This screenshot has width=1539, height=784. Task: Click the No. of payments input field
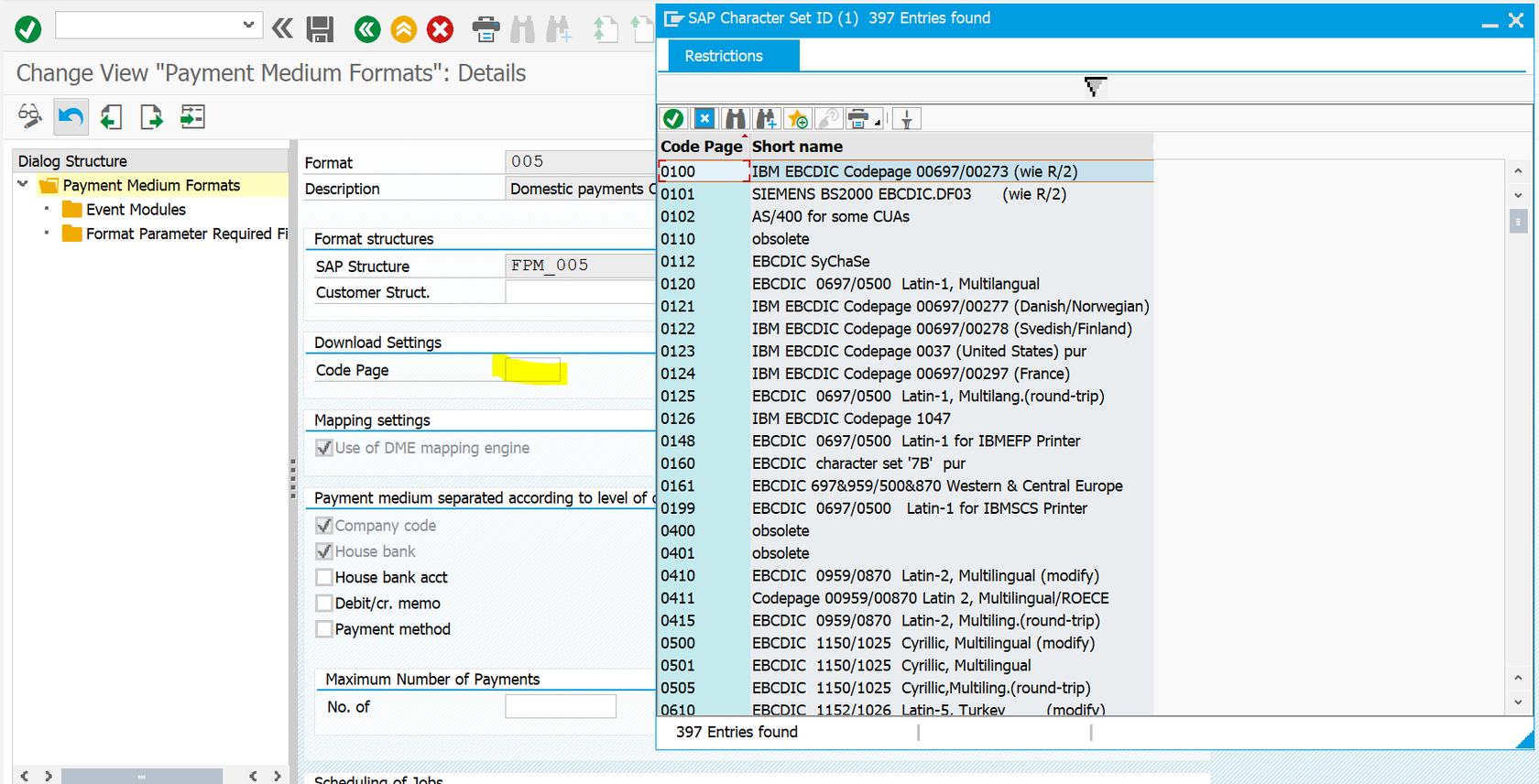point(561,706)
